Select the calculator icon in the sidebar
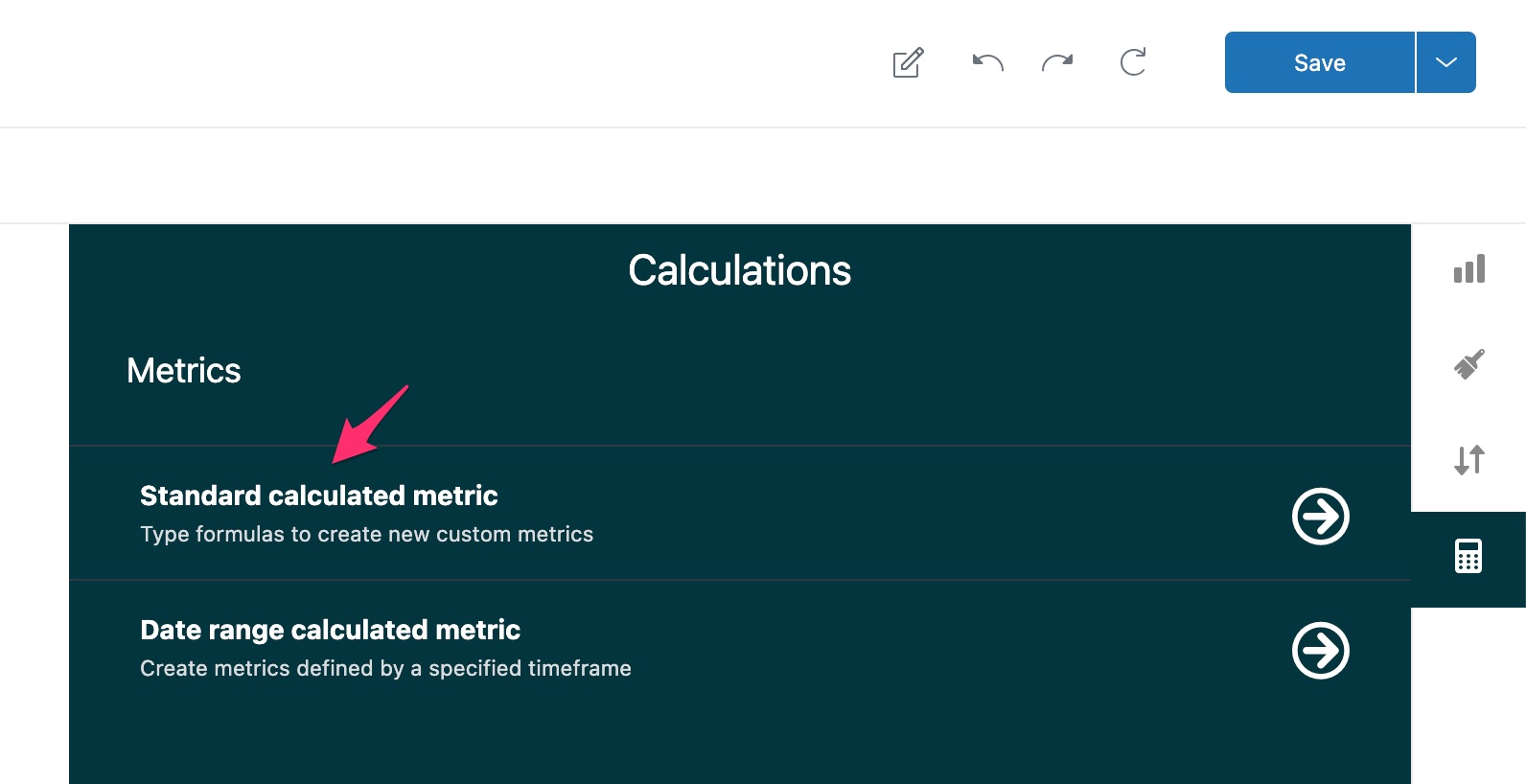This screenshot has width=1526, height=784. pyautogui.click(x=1468, y=556)
